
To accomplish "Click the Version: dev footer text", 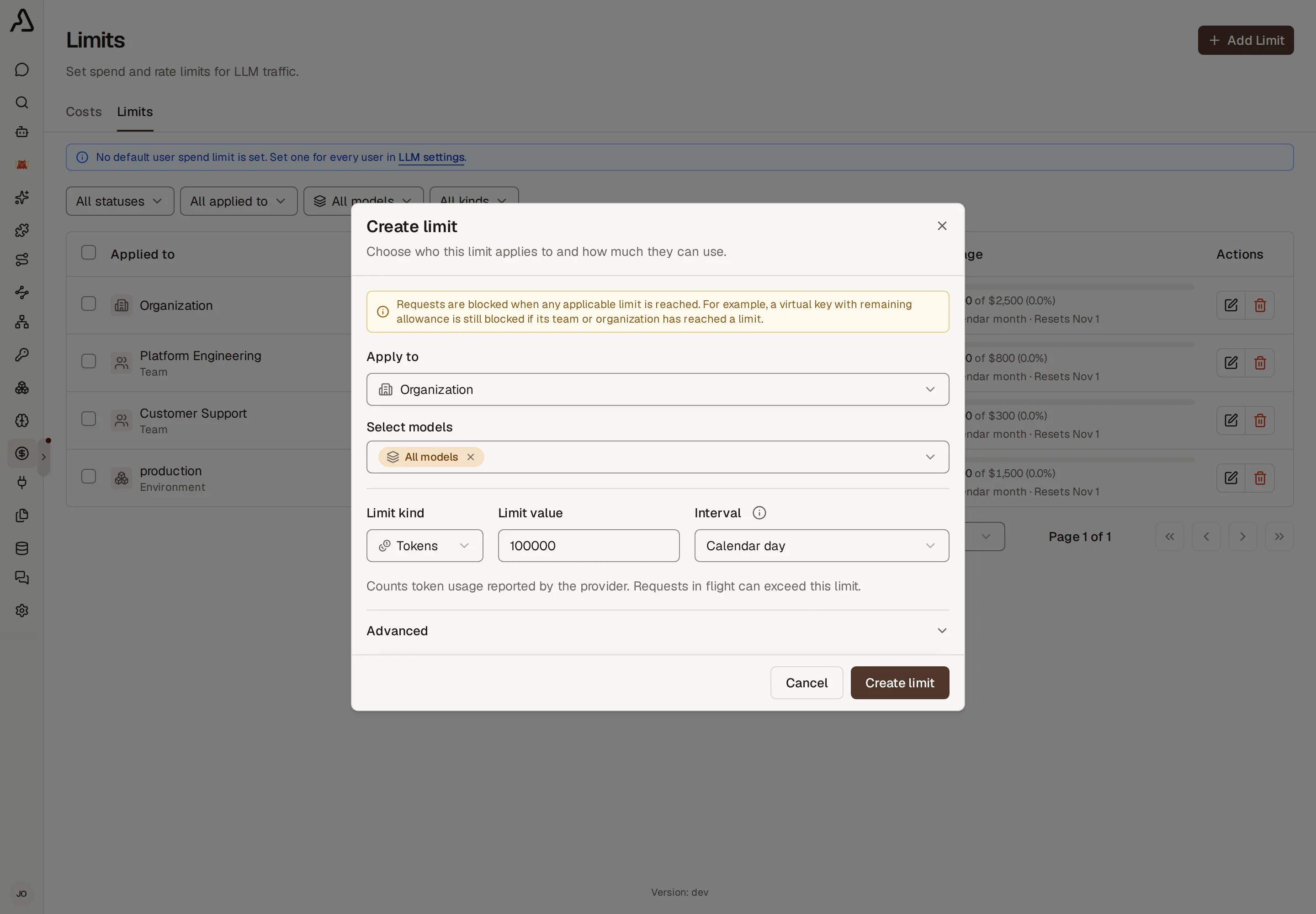I will [679, 892].
